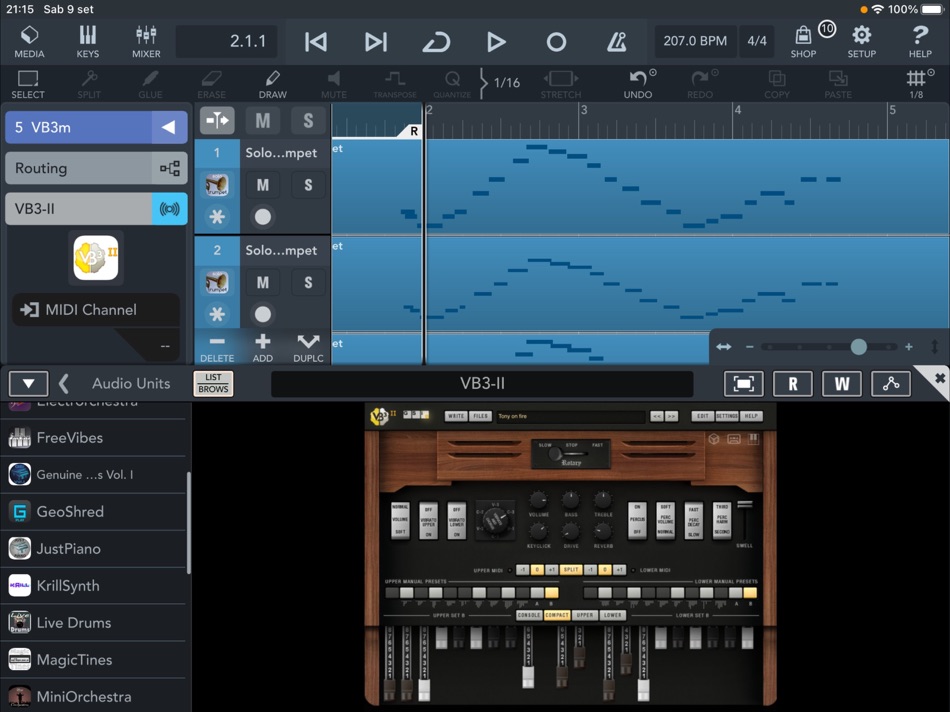Set Rotary speed to FAST on VB3-II
Screen dimensions: 950x712
(598, 447)
